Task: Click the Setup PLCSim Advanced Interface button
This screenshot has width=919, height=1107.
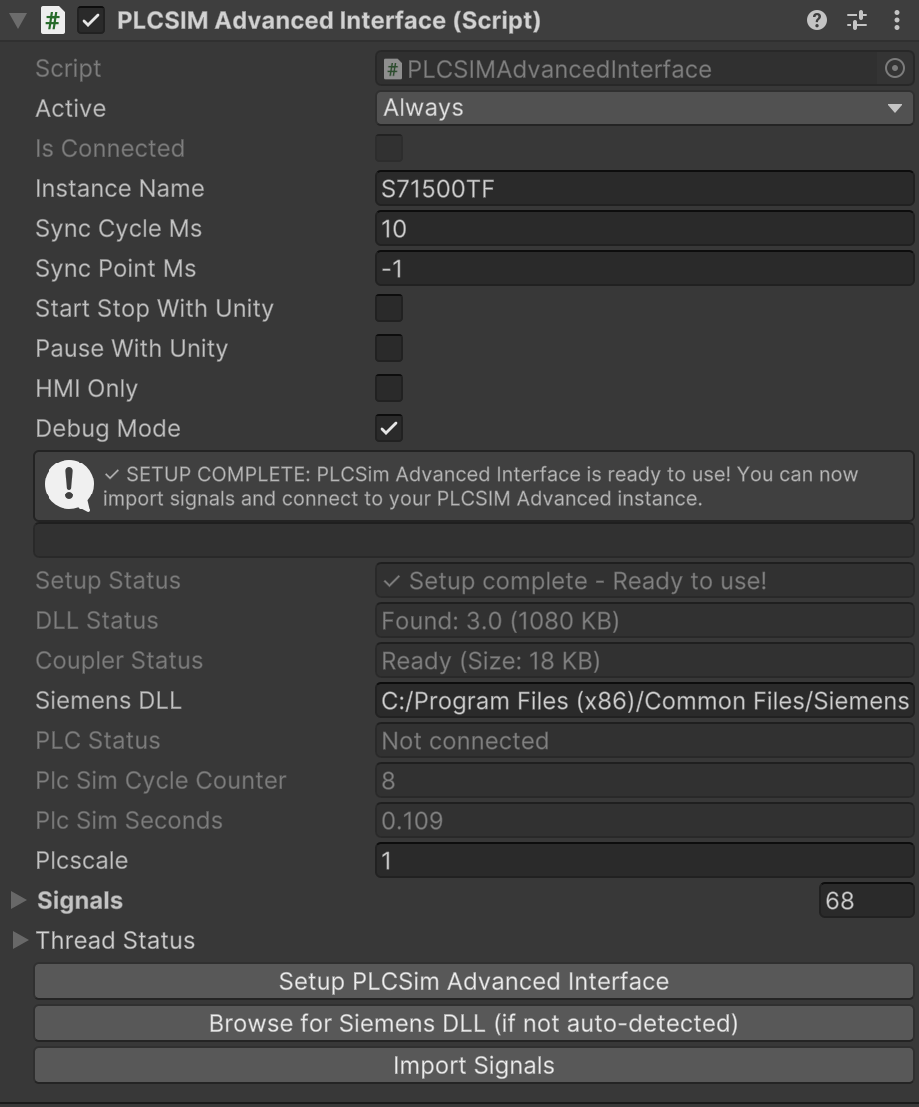Action: click(474, 981)
